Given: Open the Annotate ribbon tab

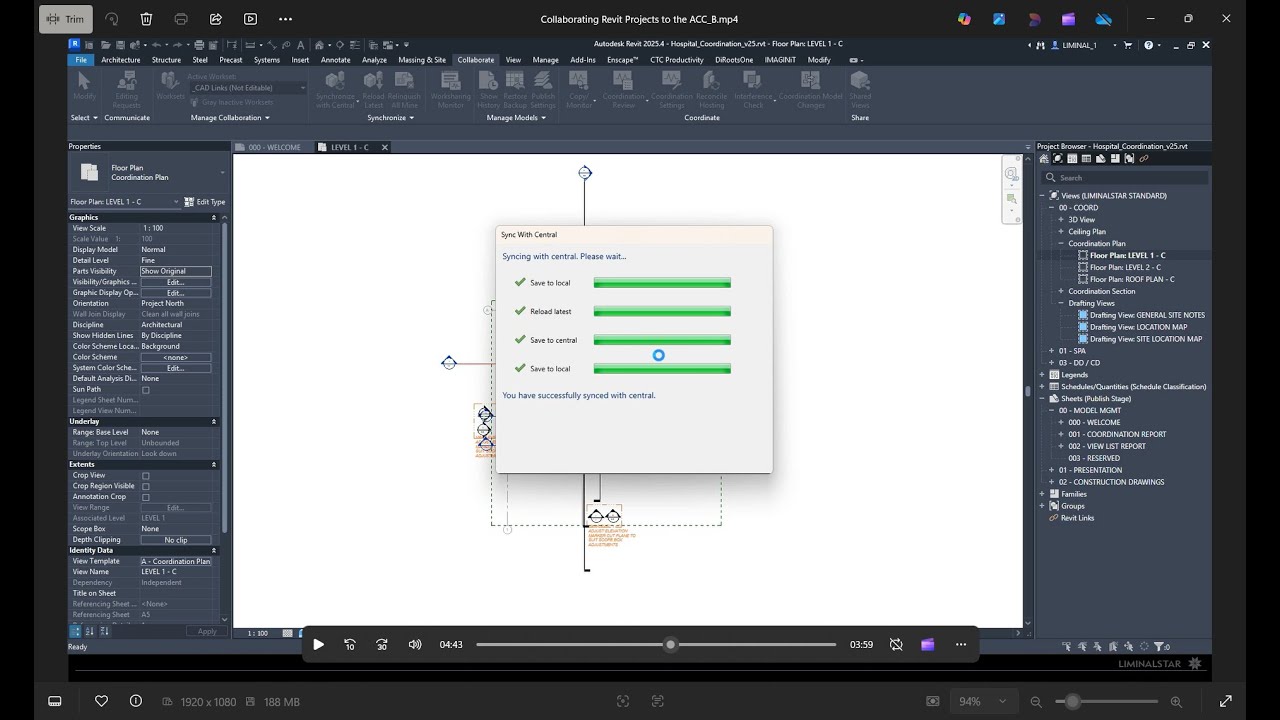Looking at the screenshot, I should point(336,60).
